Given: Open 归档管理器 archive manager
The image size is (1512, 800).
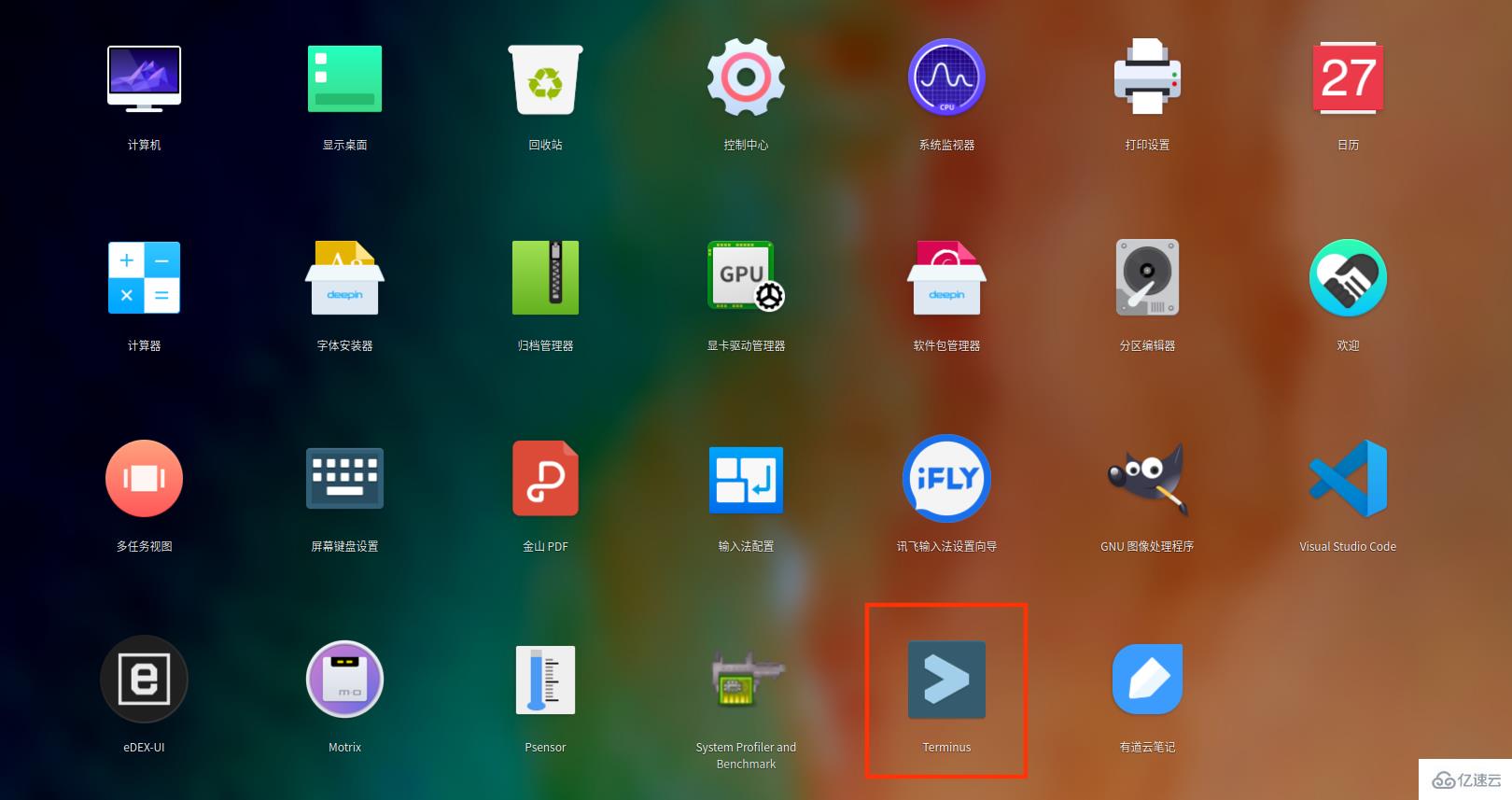Looking at the screenshot, I should [x=545, y=278].
